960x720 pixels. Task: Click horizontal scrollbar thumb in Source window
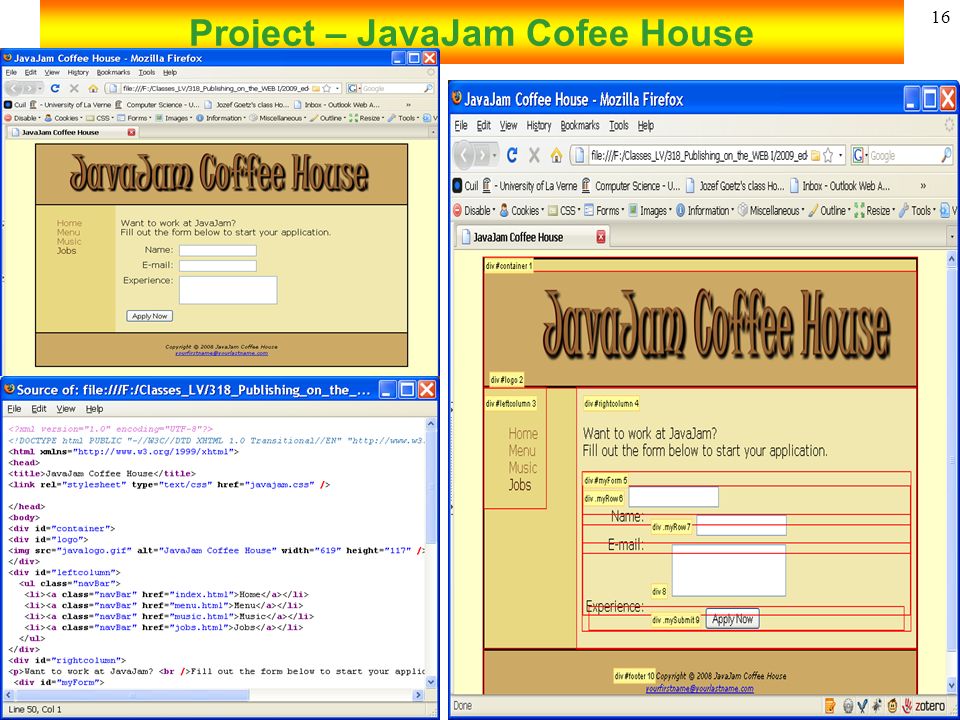[x=132, y=695]
